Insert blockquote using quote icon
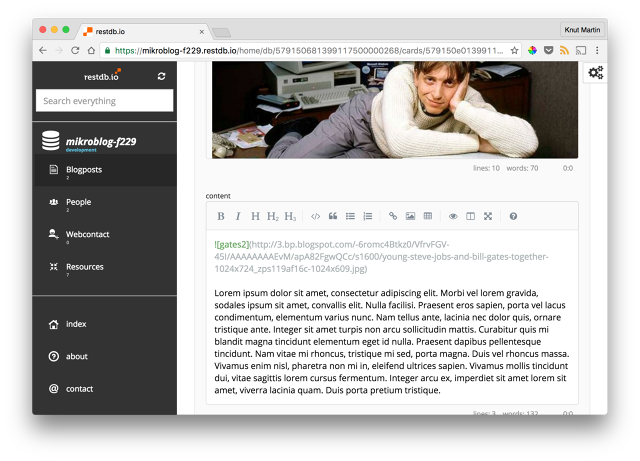Image resolution: width=640 pixels, height=461 pixels. (333, 216)
